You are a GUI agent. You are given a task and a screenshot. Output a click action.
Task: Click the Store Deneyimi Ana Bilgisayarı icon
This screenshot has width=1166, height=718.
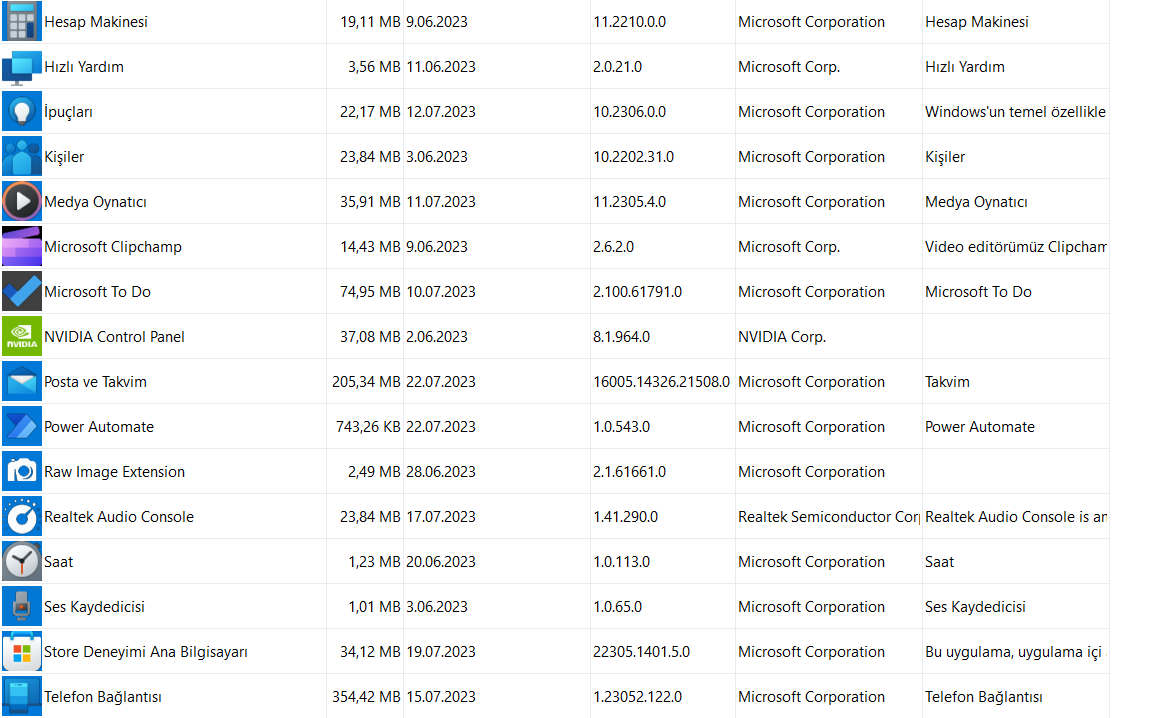pos(21,651)
